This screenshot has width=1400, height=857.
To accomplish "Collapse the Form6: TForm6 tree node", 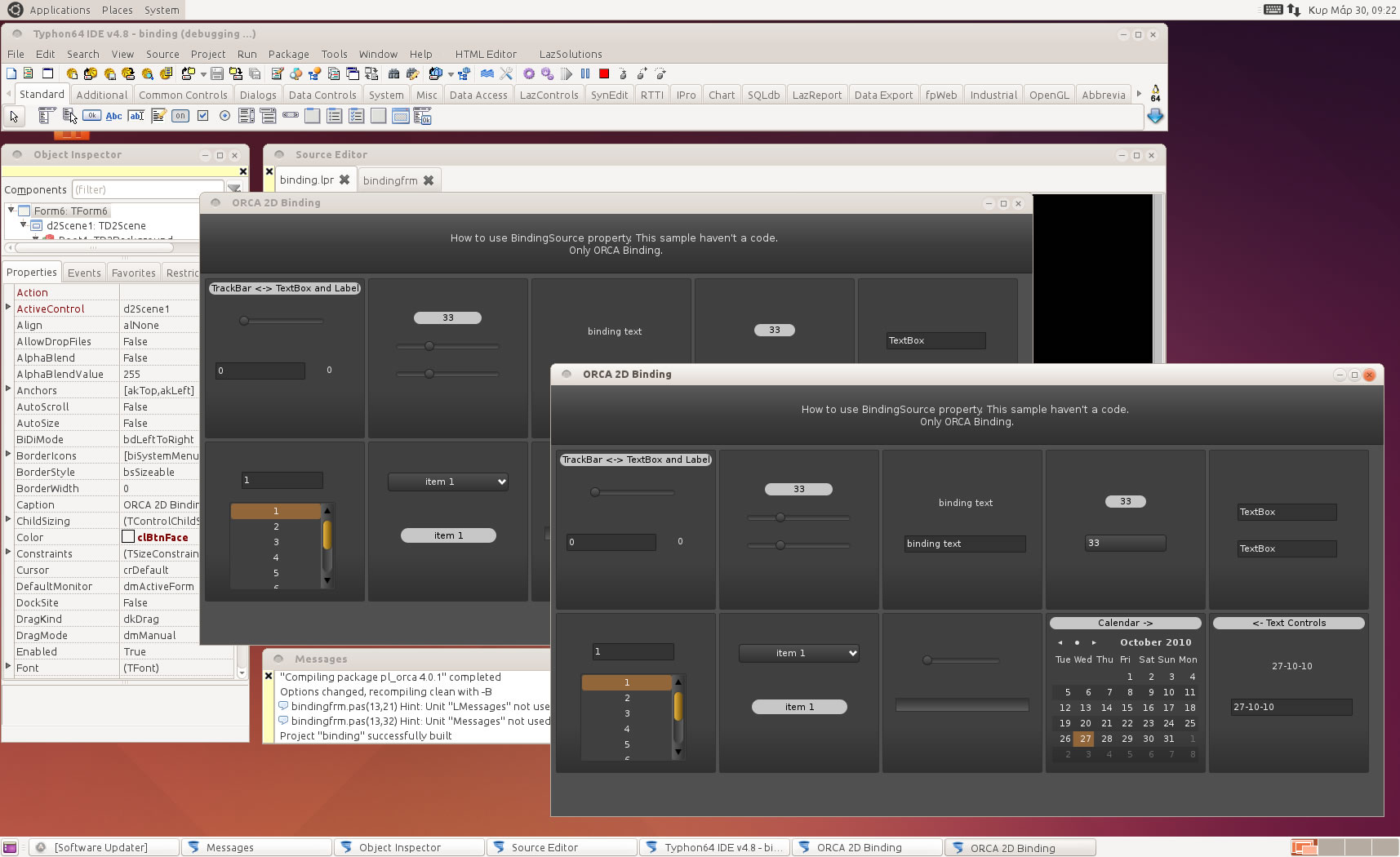I will [x=11, y=210].
